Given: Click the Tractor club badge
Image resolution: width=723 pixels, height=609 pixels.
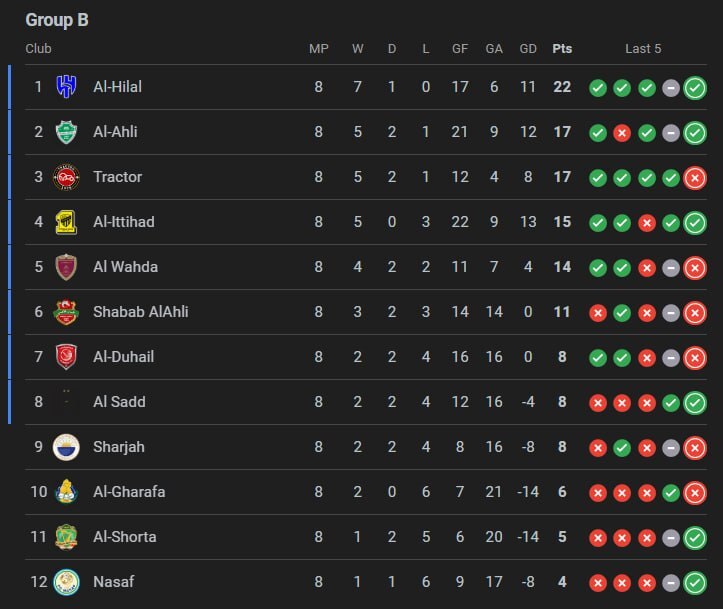Looking at the screenshot, I should (x=66, y=177).
